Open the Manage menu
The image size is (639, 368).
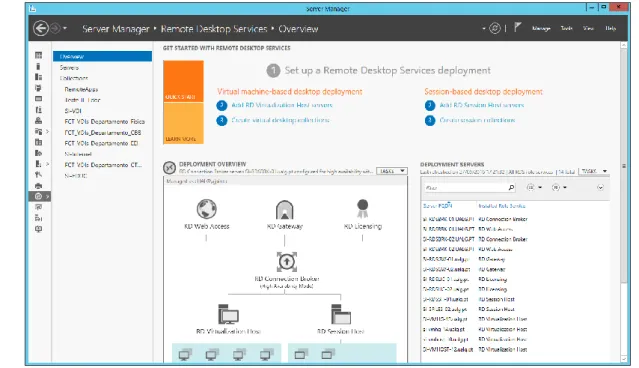(x=541, y=28)
